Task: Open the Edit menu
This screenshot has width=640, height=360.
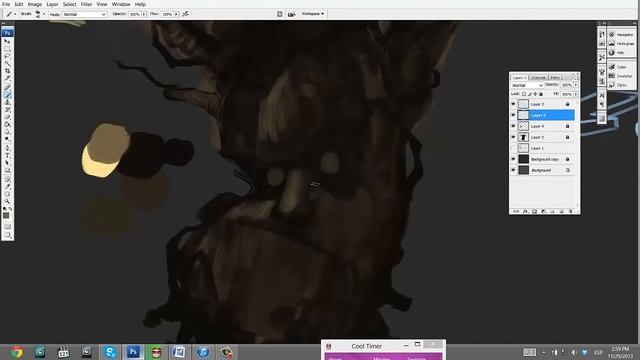Action: 19,4
